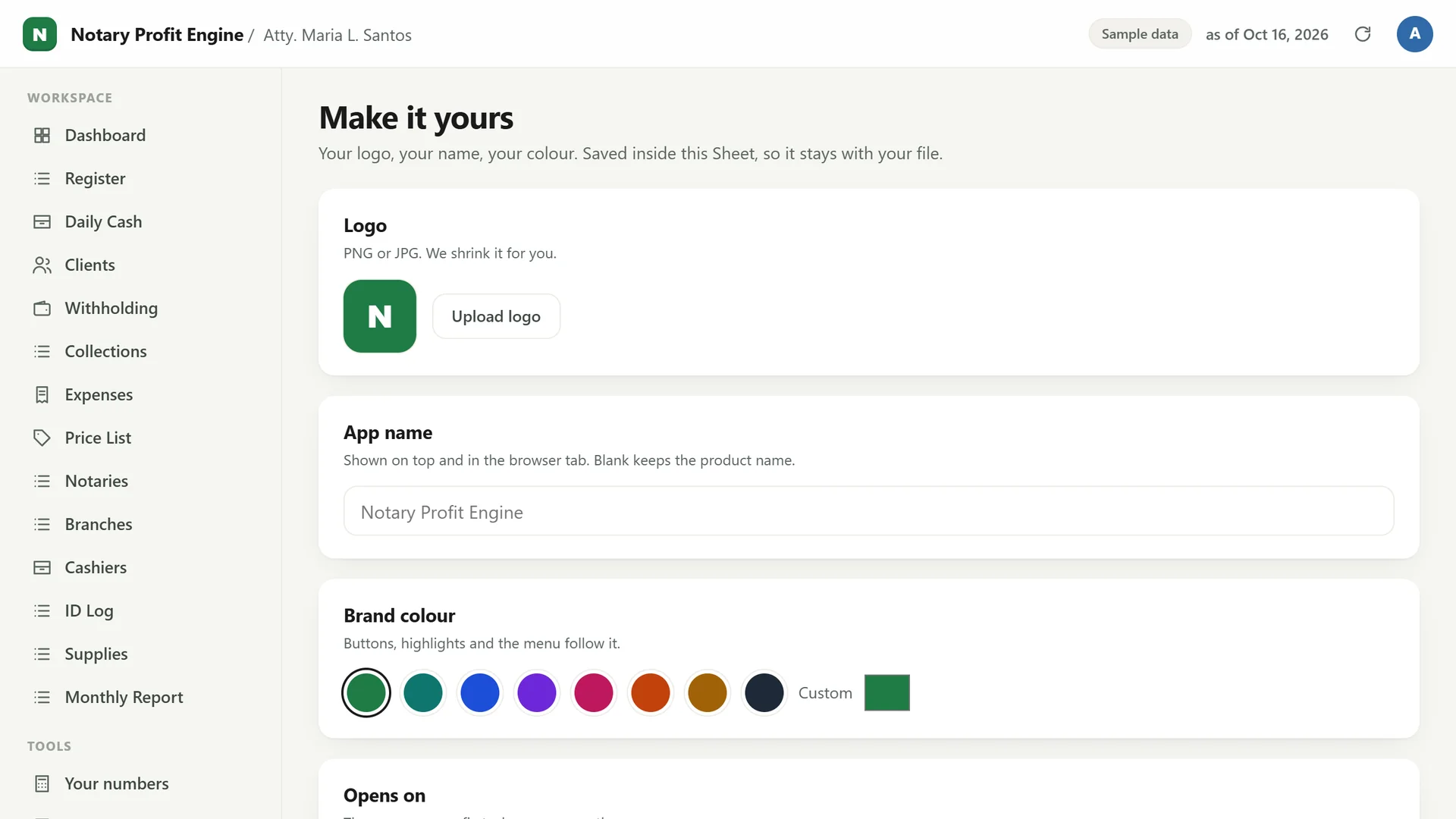Select the amber brown colour swatch
This screenshot has height=819, width=1456.
pyautogui.click(x=708, y=692)
